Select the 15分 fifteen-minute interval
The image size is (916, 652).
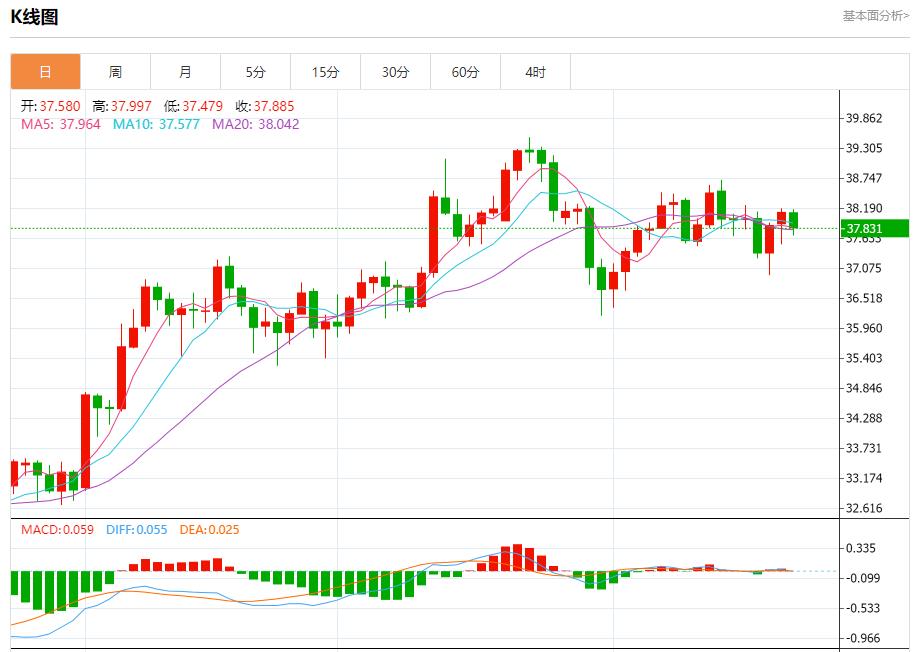coord(327,71)
